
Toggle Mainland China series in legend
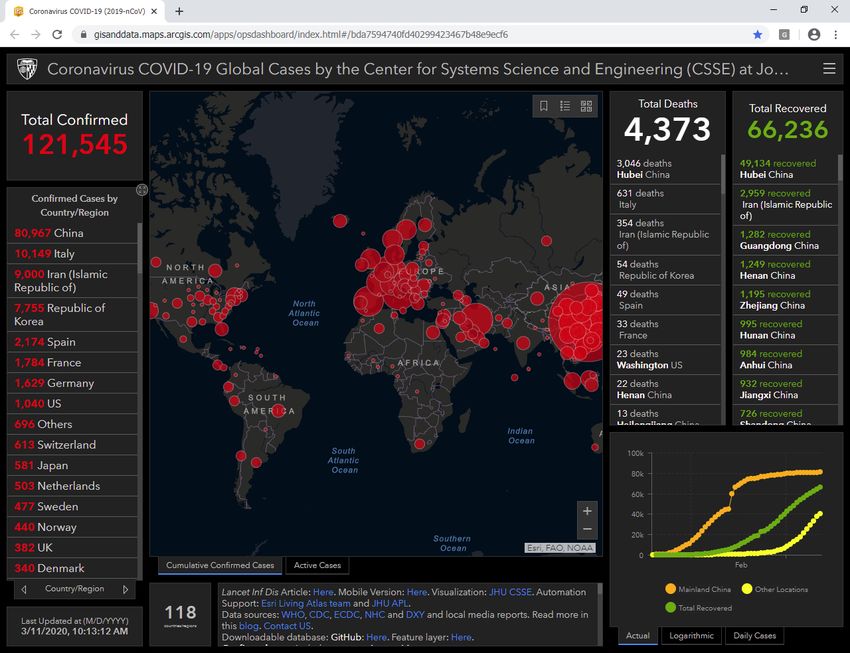tap(698, 589)
